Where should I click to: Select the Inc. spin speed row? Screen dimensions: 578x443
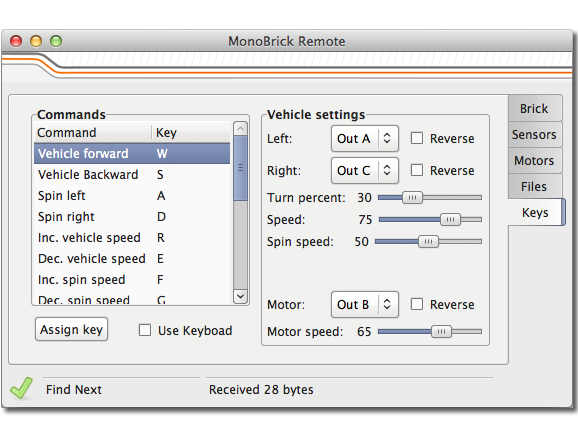click(132, 279)
